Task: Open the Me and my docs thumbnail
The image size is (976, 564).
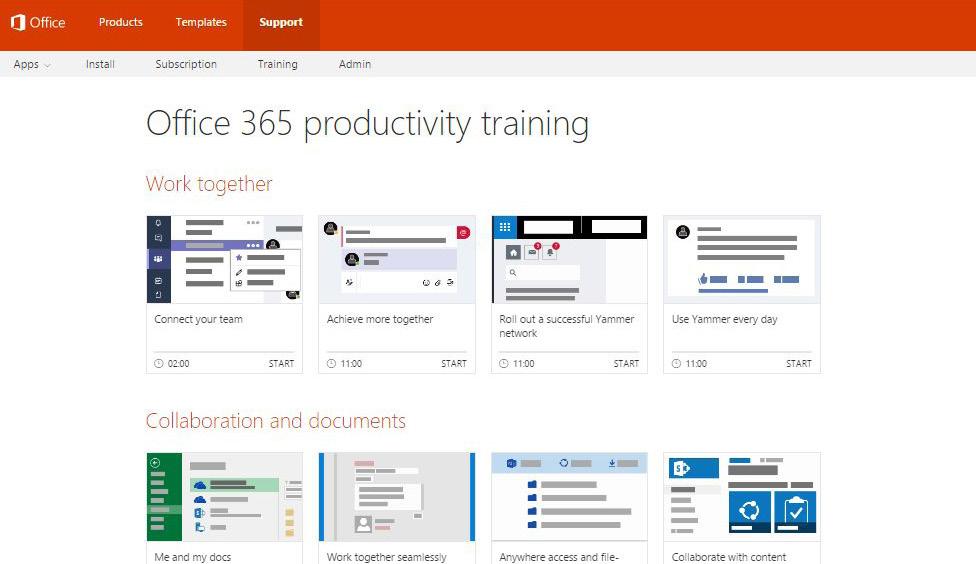Action: pyautogui.click(x=225, y=497)
